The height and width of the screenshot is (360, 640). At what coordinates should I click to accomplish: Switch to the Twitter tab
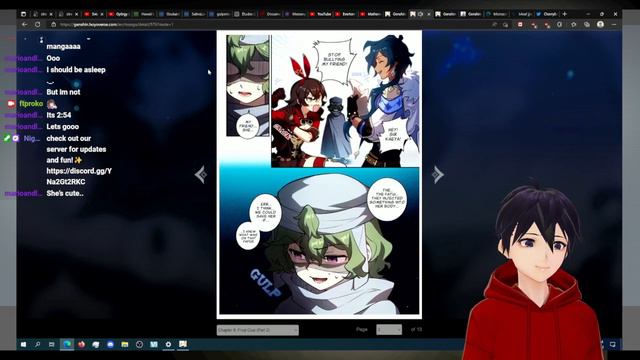click(x=547, y=14)
